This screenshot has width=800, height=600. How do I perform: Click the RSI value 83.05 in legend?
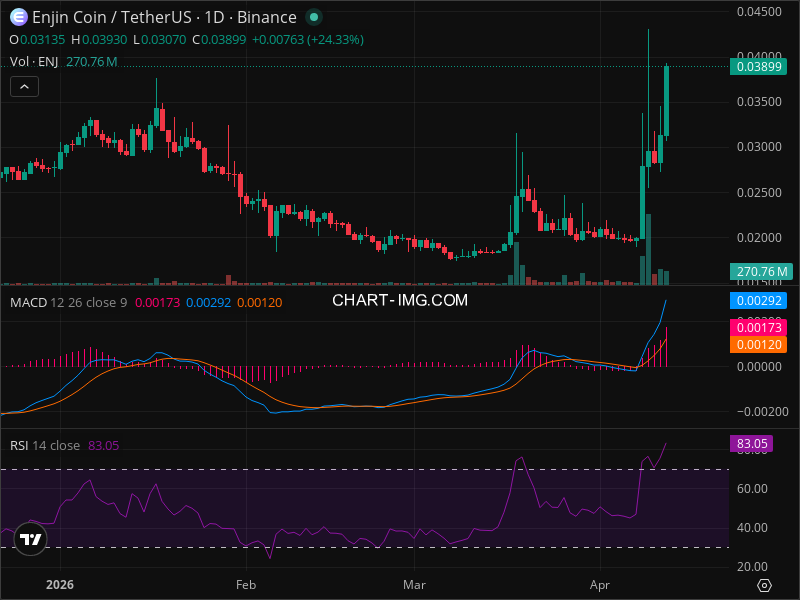point(104,445)
